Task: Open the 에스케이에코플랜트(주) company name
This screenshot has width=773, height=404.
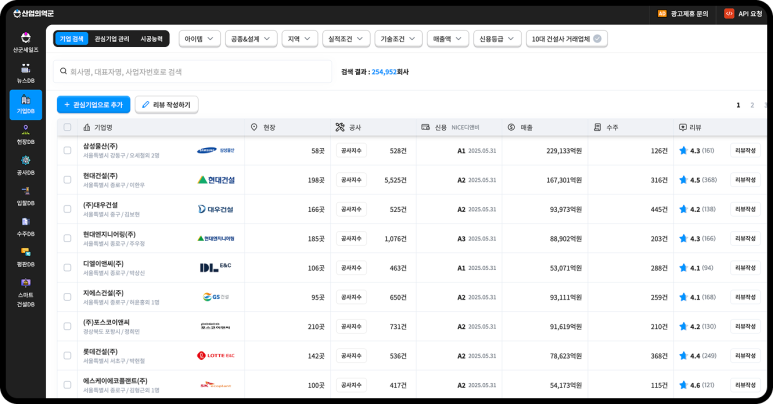Action: pyautogui.click(x=115, y=381)
